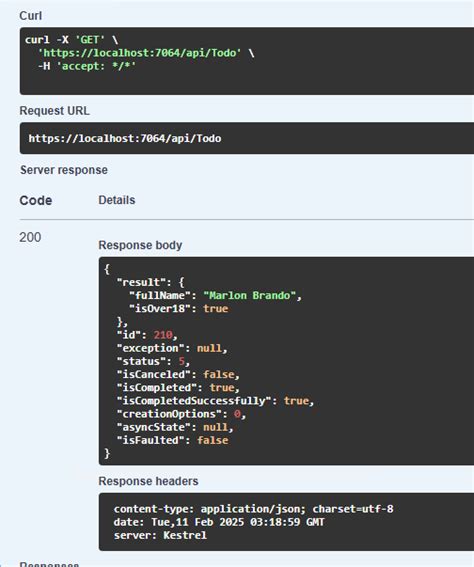Click the 'Code' column header

(36, 200)
